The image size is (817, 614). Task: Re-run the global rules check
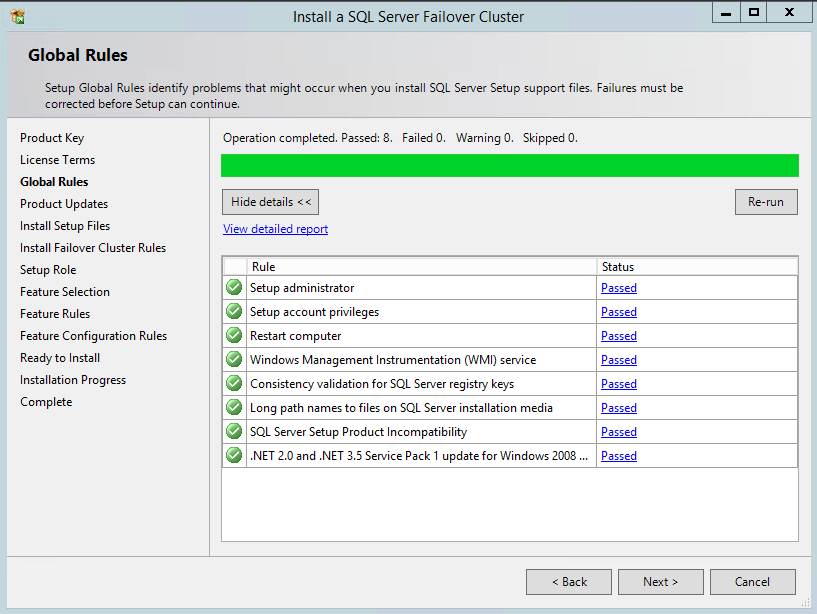(x=766, y=202)
